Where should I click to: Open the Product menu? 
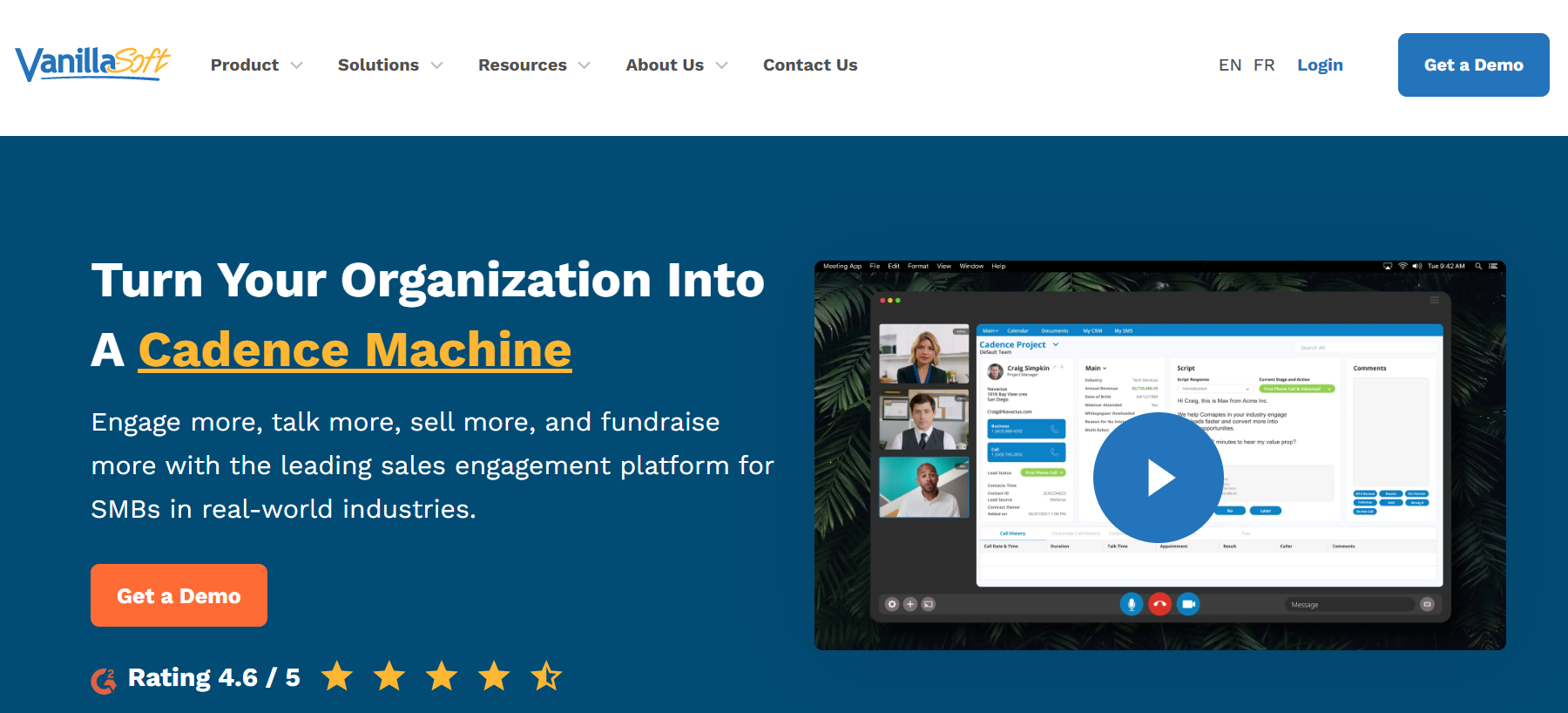pyautogui.click(x=245, y=65)
